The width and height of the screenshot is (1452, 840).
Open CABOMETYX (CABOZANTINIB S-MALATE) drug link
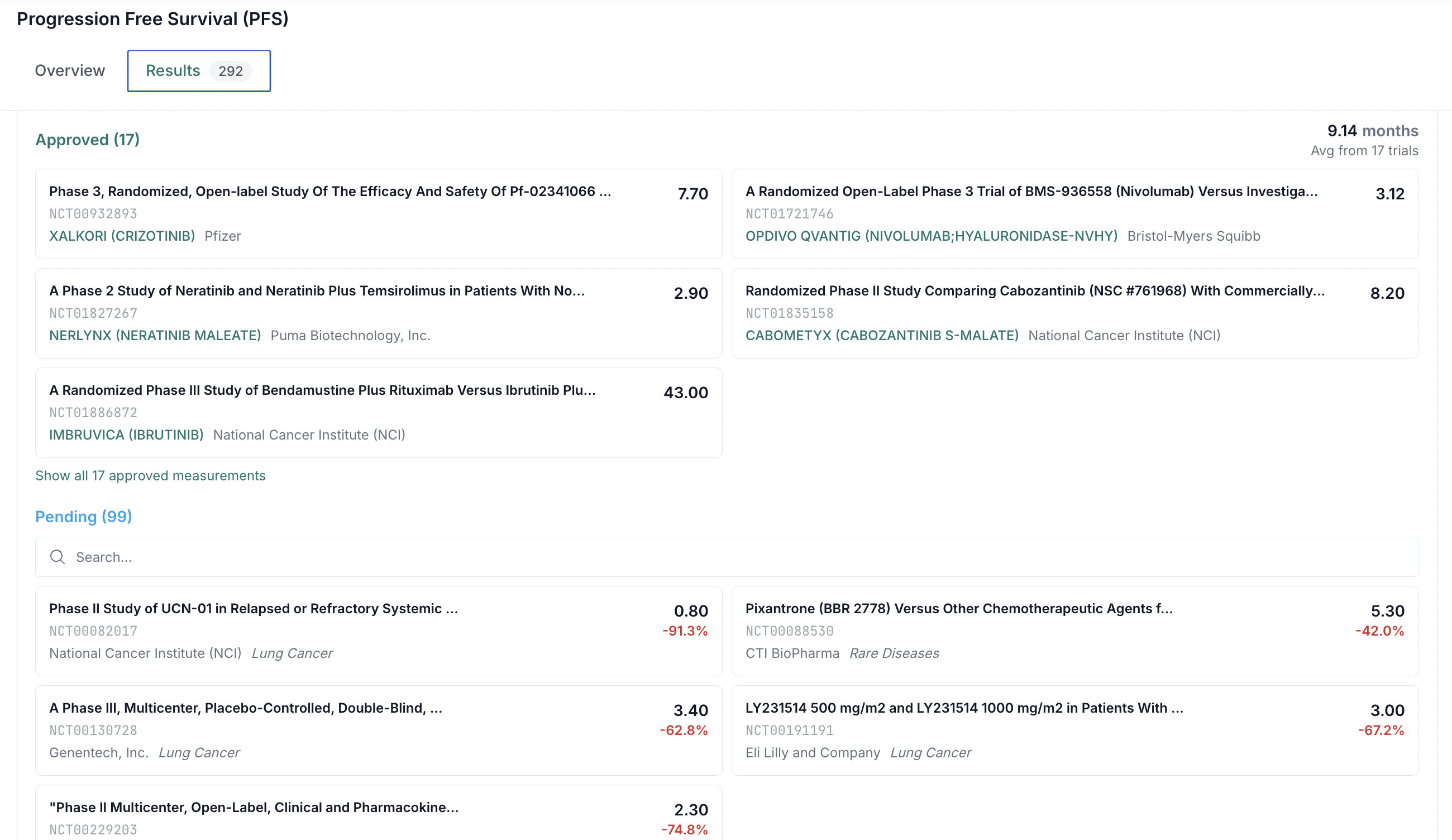pyautogui.click(x=882, y=335)
